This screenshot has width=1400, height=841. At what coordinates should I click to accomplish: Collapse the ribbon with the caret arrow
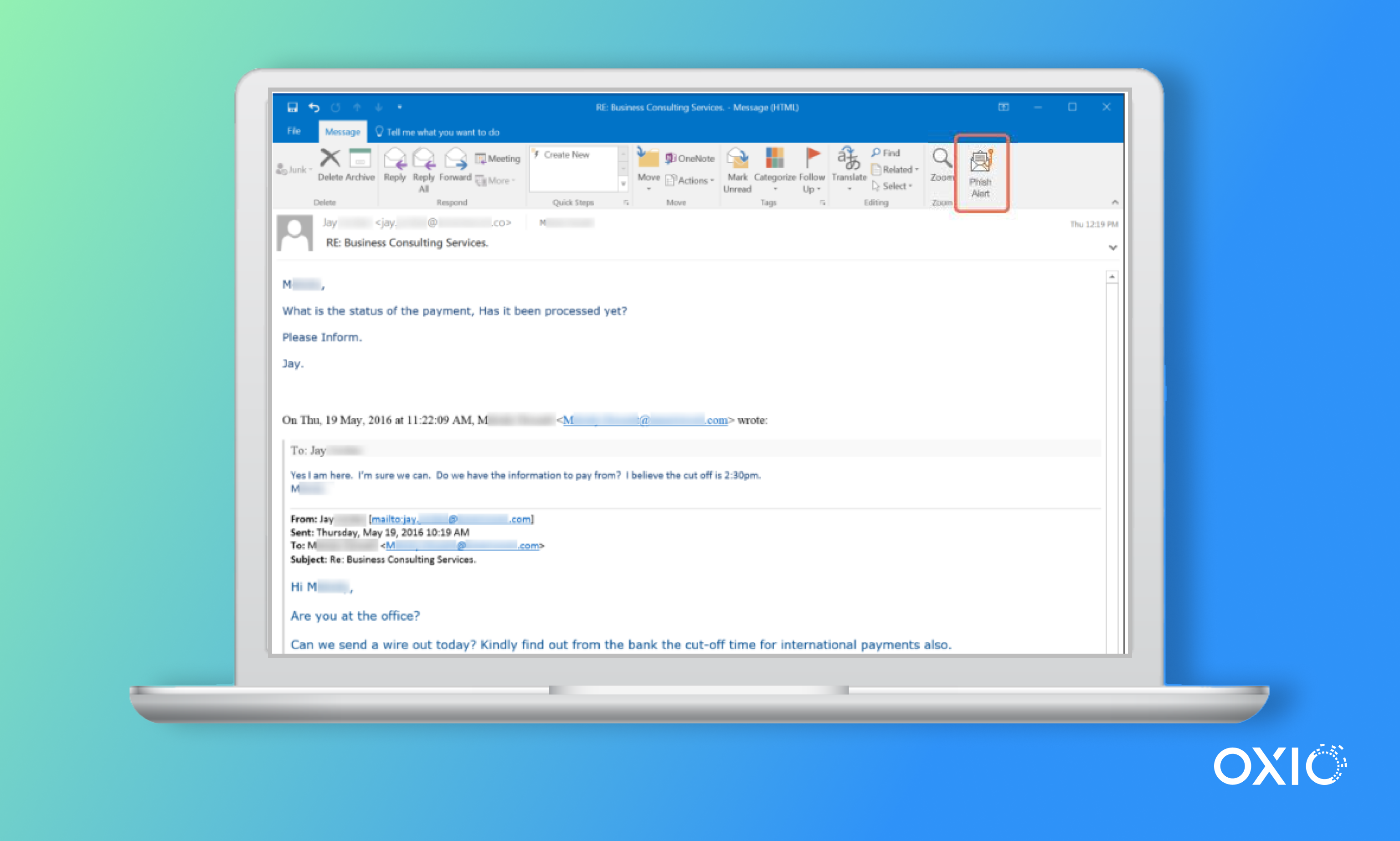(x=1114, y=202)
